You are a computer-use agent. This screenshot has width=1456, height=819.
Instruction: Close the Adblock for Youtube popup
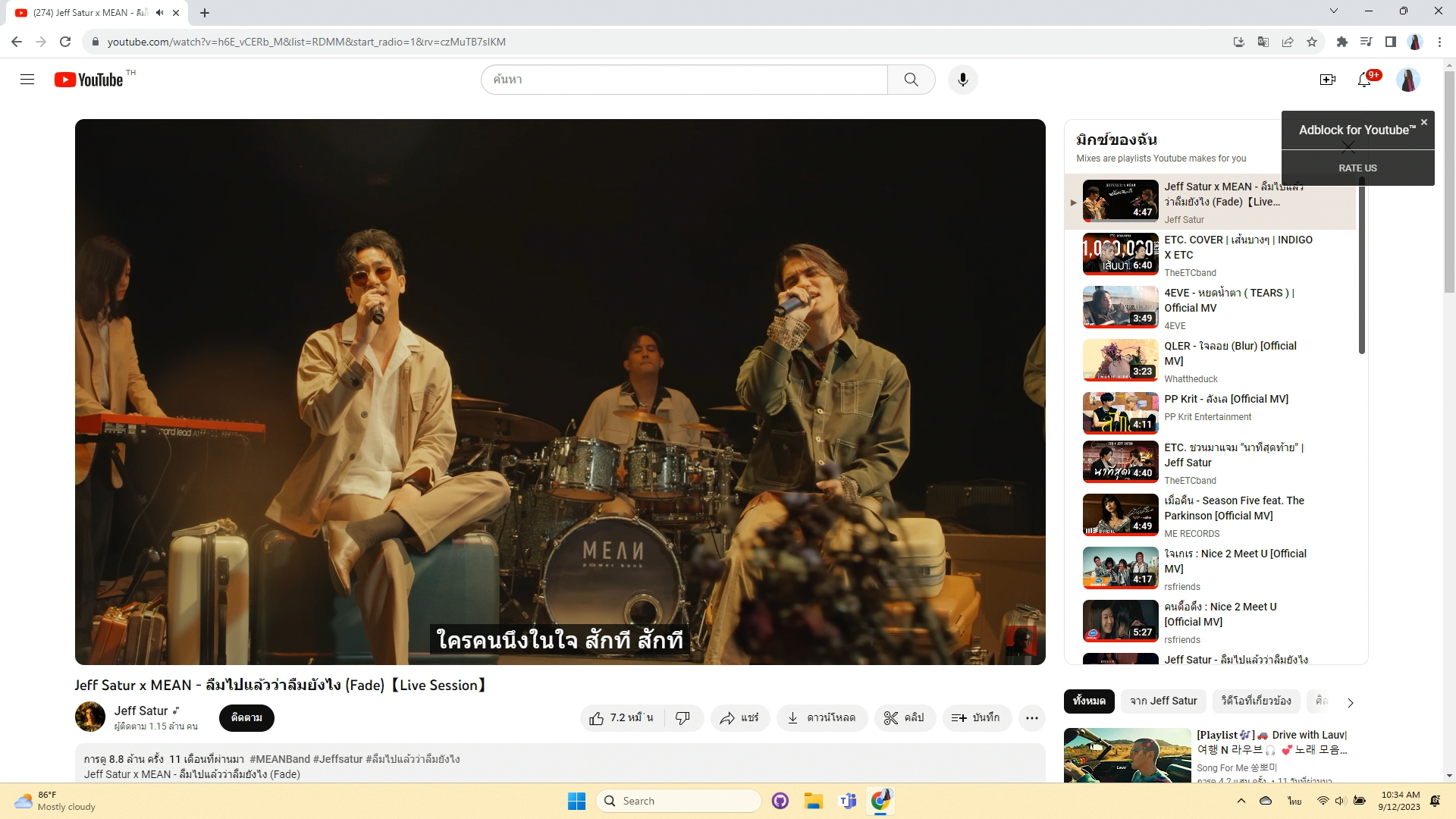coord(1424,122)
